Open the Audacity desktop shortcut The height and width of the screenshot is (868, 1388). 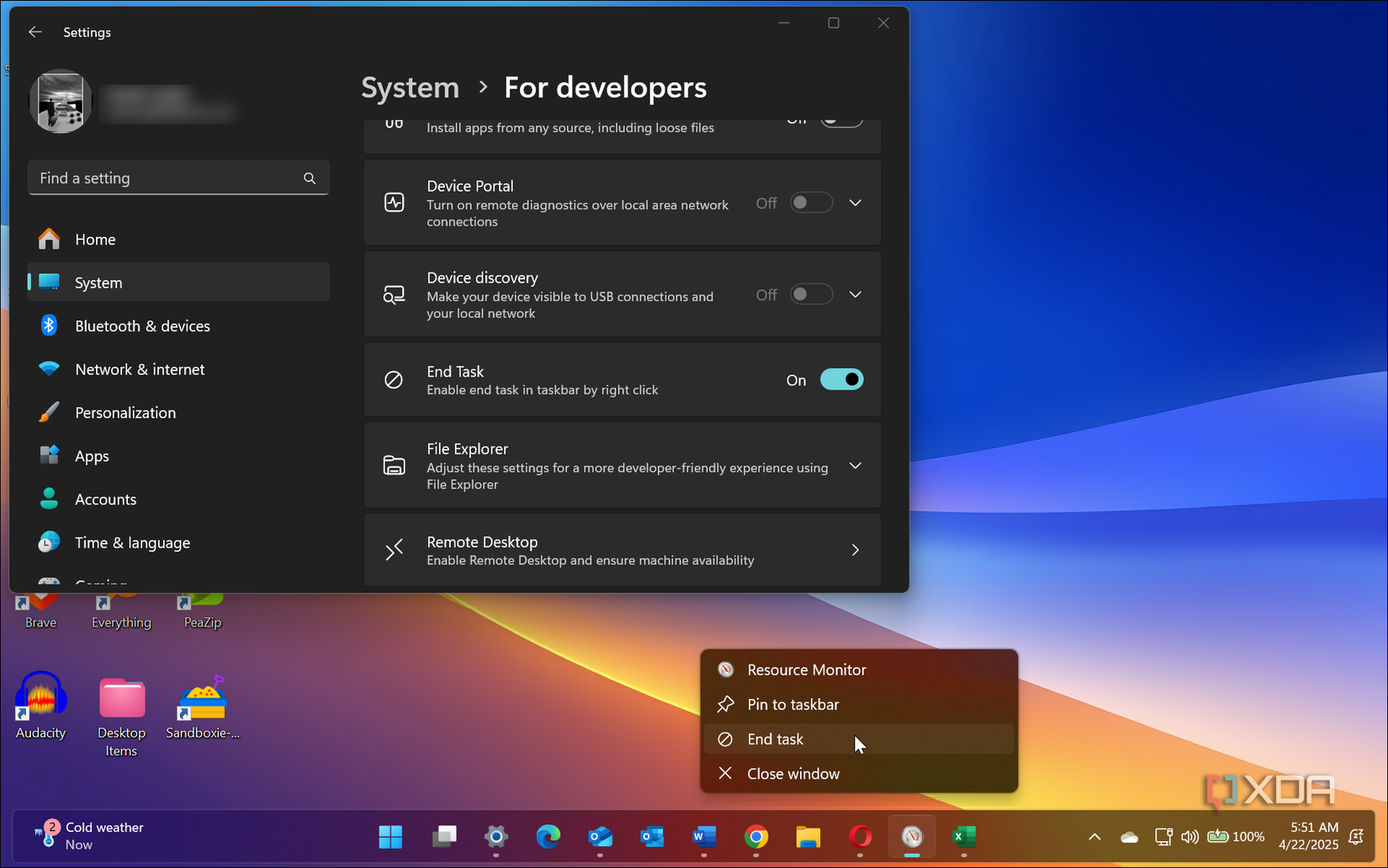40,698
